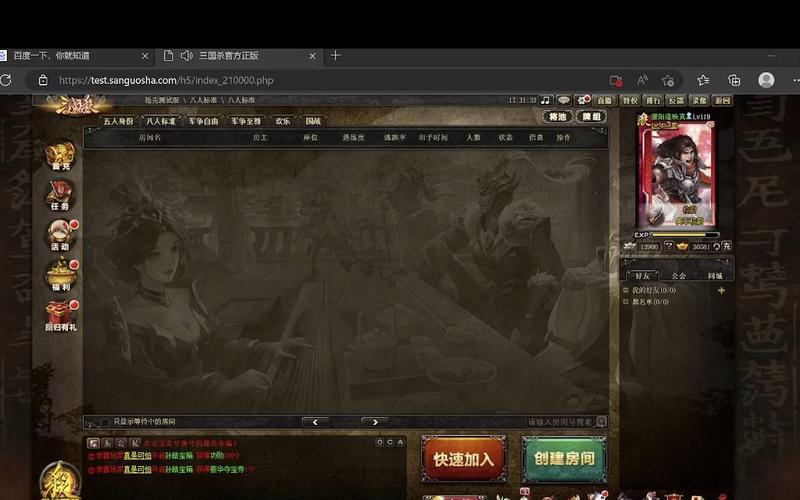This screenshot has height=500, width=800.
Task: Click the 录像 replay button
Action: tap(699, 101)
